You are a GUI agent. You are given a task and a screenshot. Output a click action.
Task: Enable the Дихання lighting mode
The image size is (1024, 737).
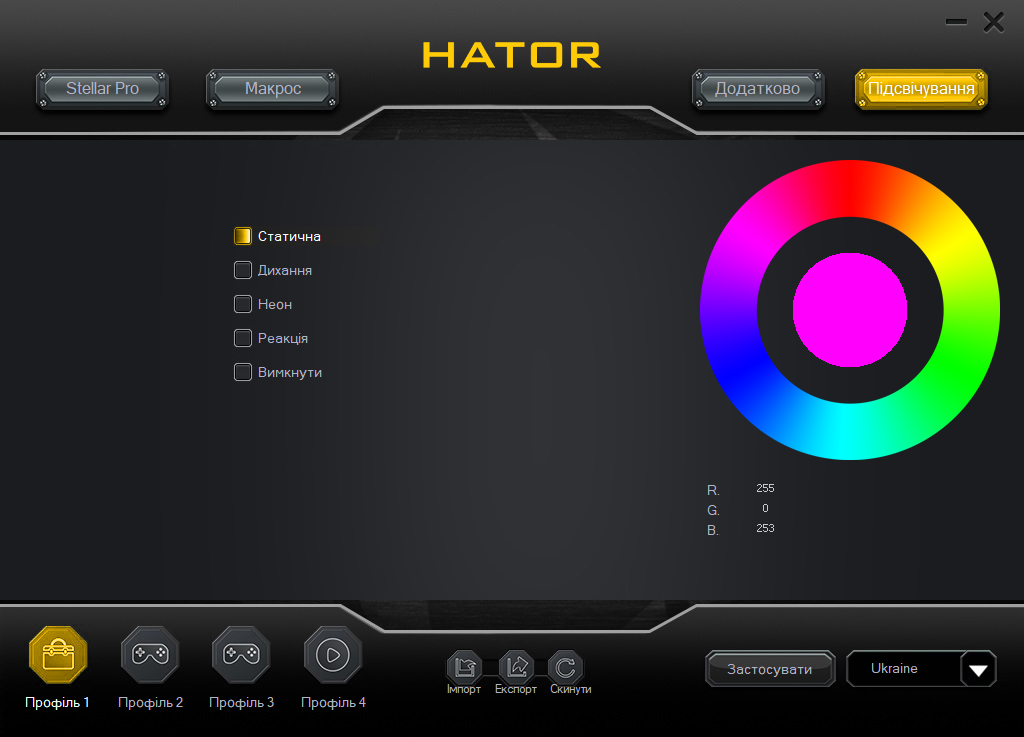pos(243,270)
